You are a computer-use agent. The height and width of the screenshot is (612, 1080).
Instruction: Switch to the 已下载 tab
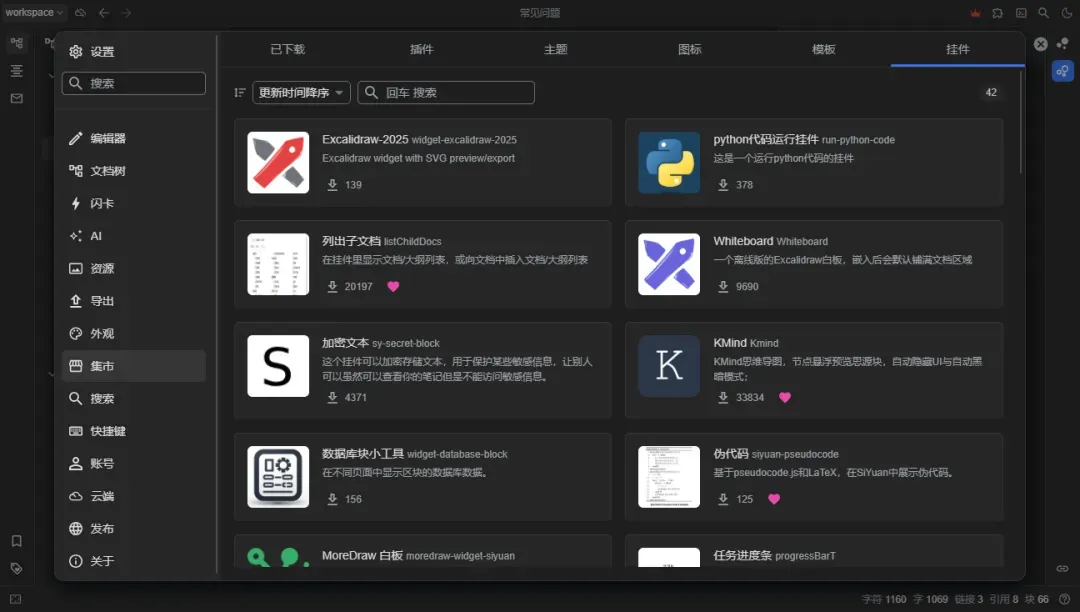click(287, 49)
